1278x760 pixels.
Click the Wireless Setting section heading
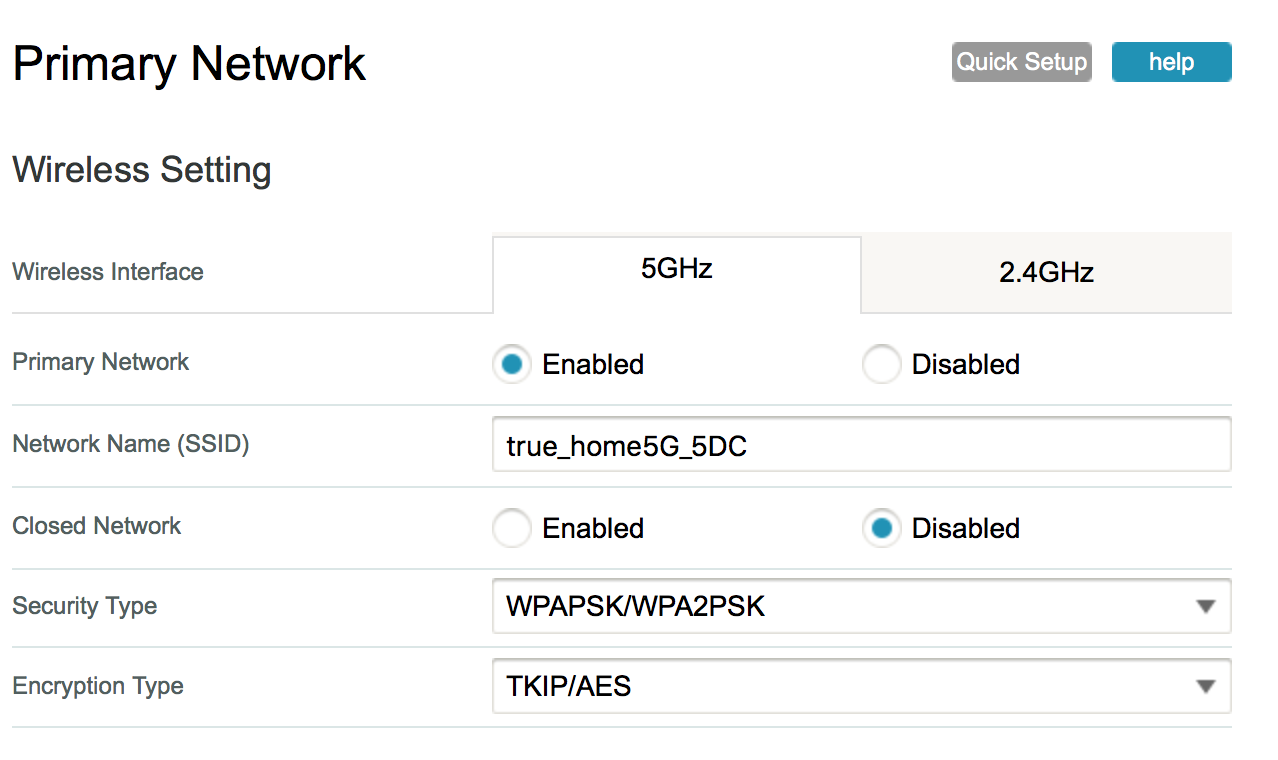tap(142, 170)
